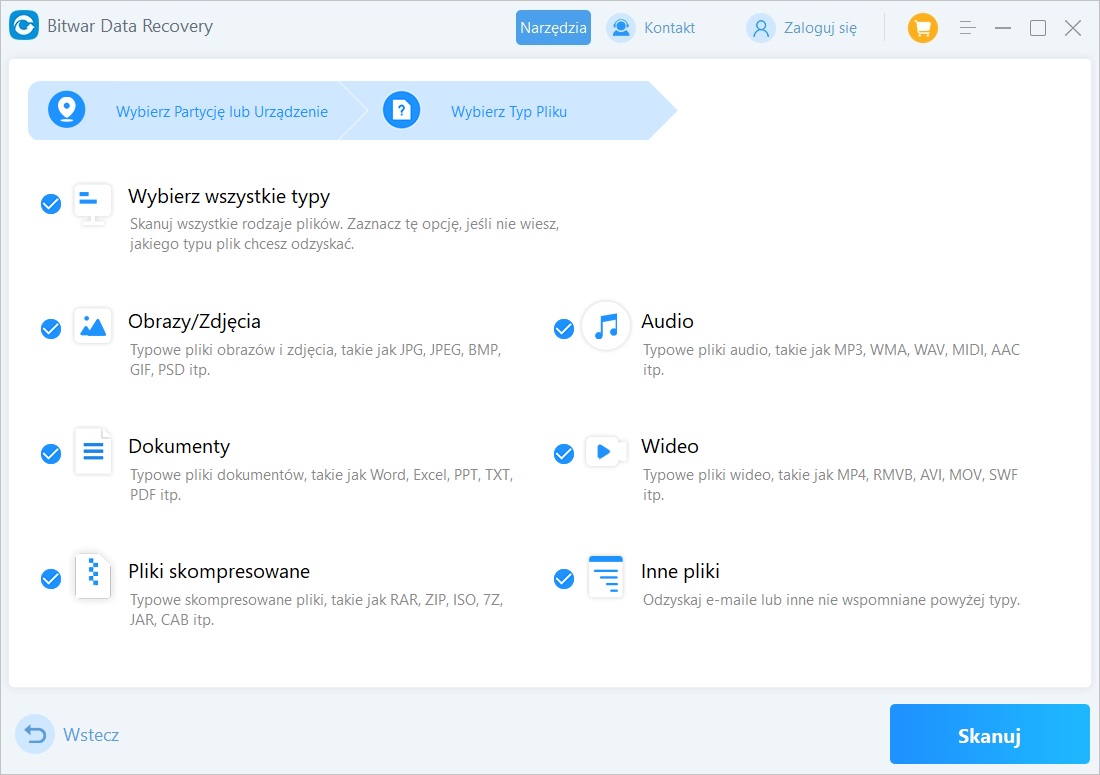Open the hamburger menu icon
The width and height of the screenshot is (1100, 775).
coord(968,28)
